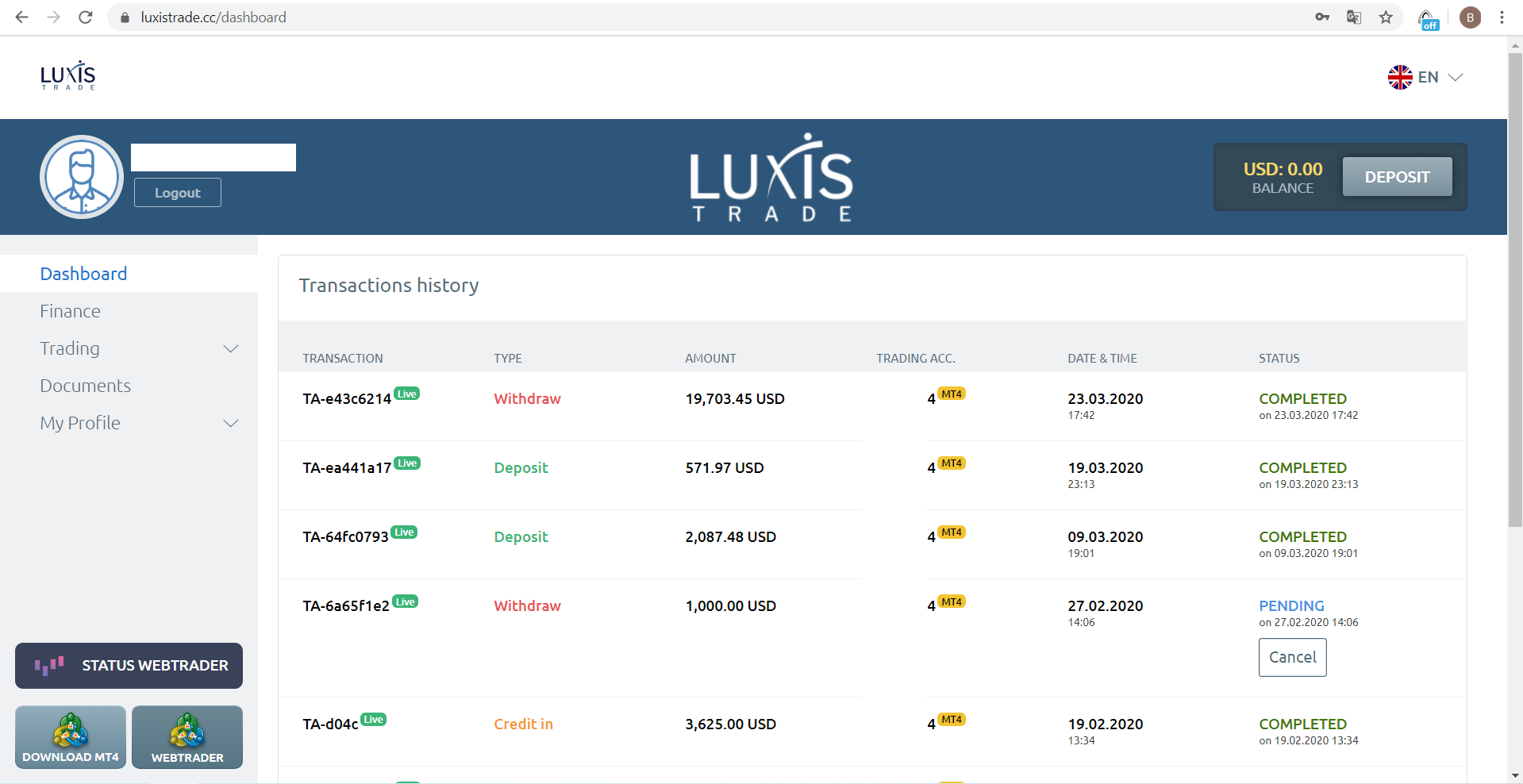Click the DOWNLOAD MT4 label
Image resolution: width=1523 pixels, height=784 pixels.
(x=71, y=757)
